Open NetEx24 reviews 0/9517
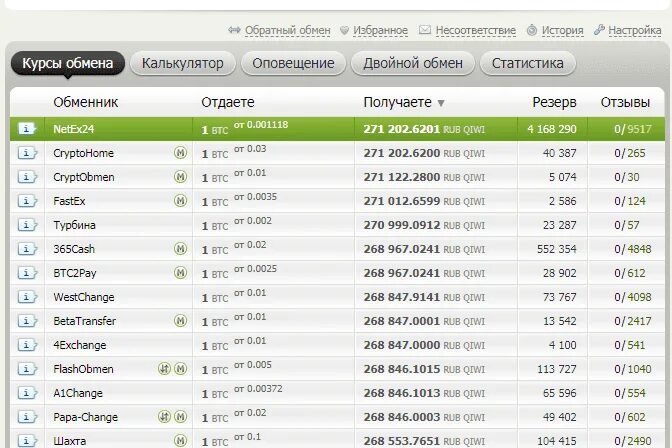This screenshot has width=672, height=448. [633, 129]
